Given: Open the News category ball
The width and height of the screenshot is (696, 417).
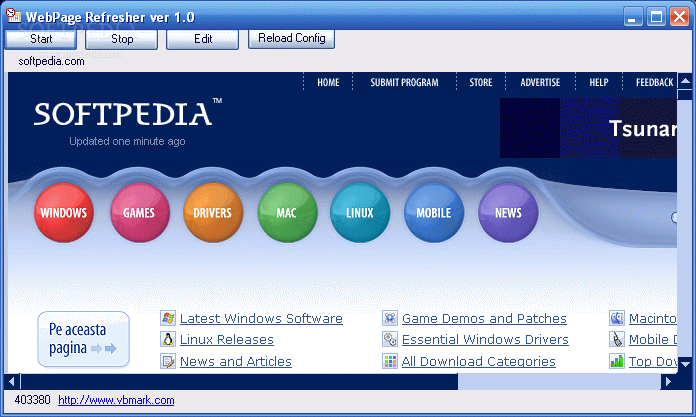Looking at the screenshot, I should click(508, 213).
